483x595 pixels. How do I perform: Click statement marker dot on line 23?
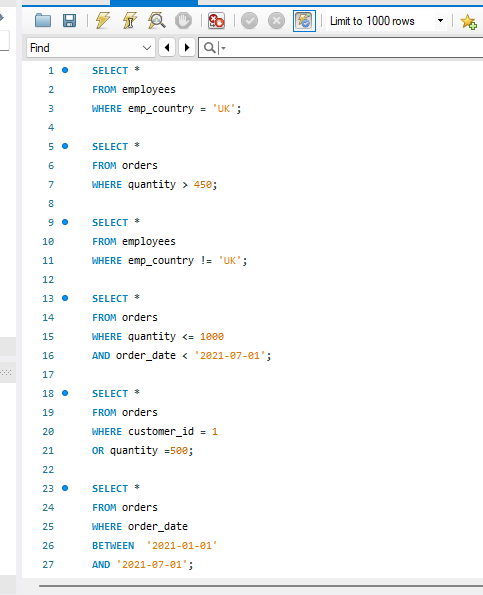click(65, 488)
